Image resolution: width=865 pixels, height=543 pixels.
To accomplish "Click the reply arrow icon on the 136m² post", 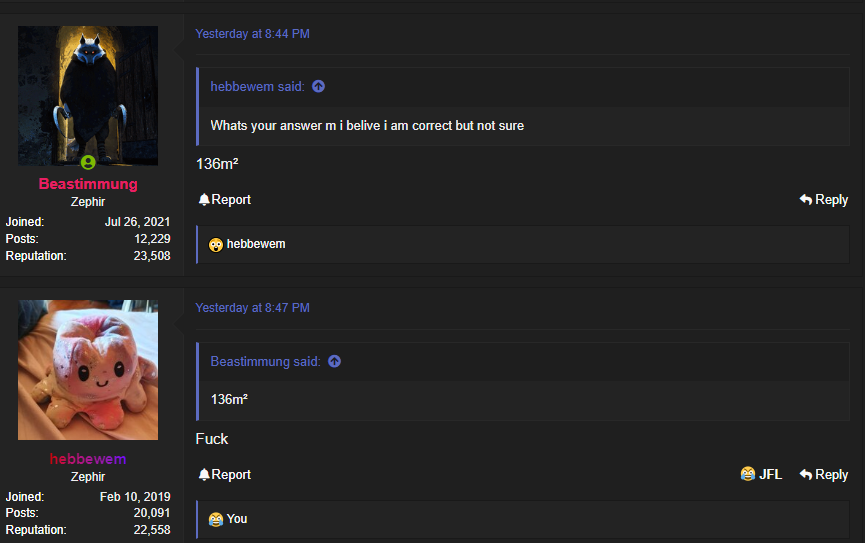I will pos(806,200).
